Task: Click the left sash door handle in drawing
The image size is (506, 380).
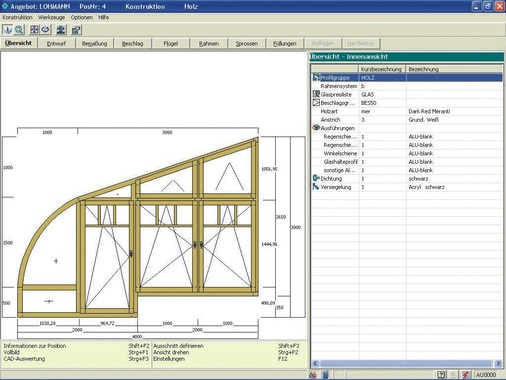Action: (x=131, y=254)
